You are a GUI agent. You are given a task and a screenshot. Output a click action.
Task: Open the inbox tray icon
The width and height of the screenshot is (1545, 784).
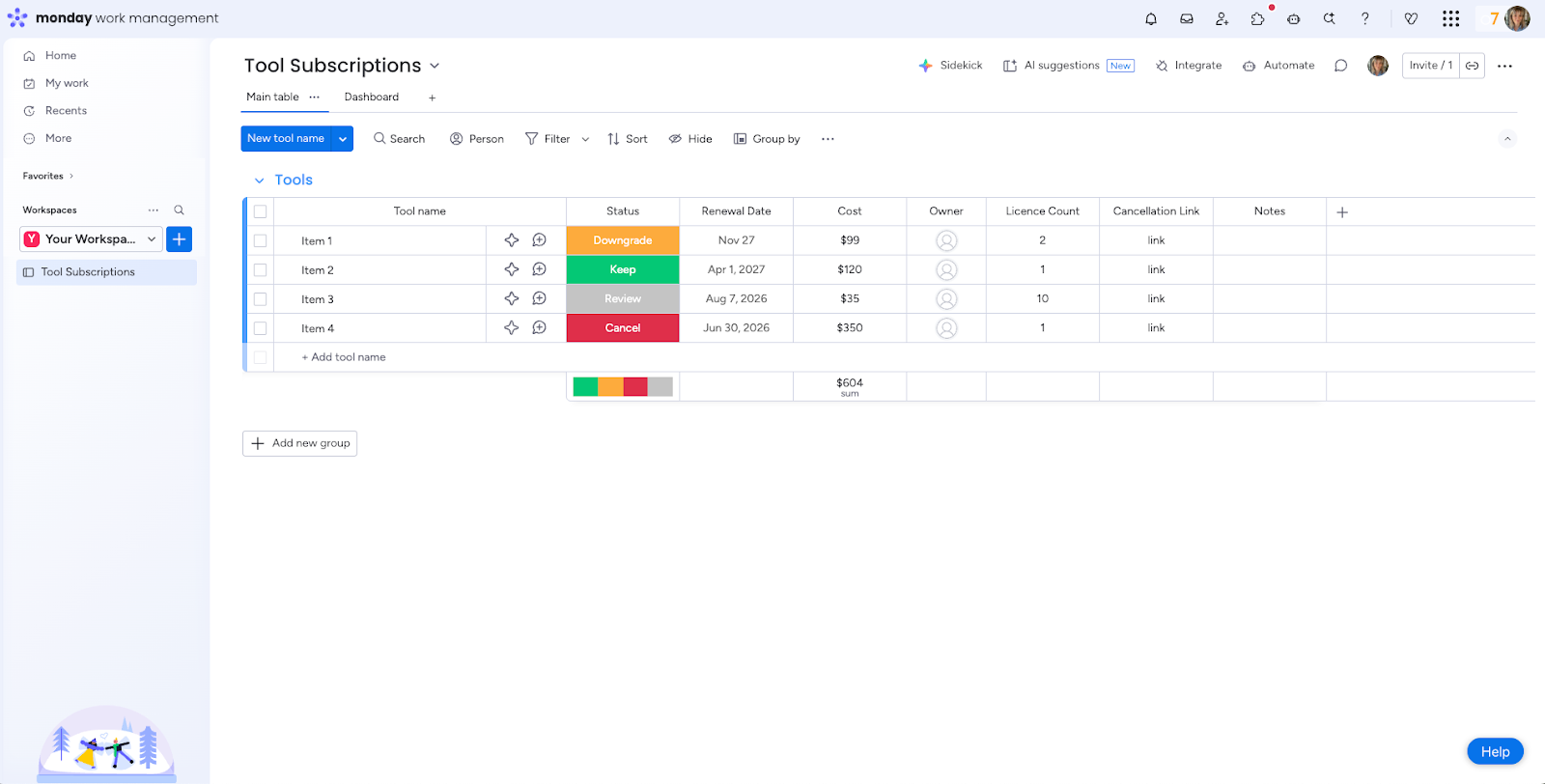[x=1187, y=18]
